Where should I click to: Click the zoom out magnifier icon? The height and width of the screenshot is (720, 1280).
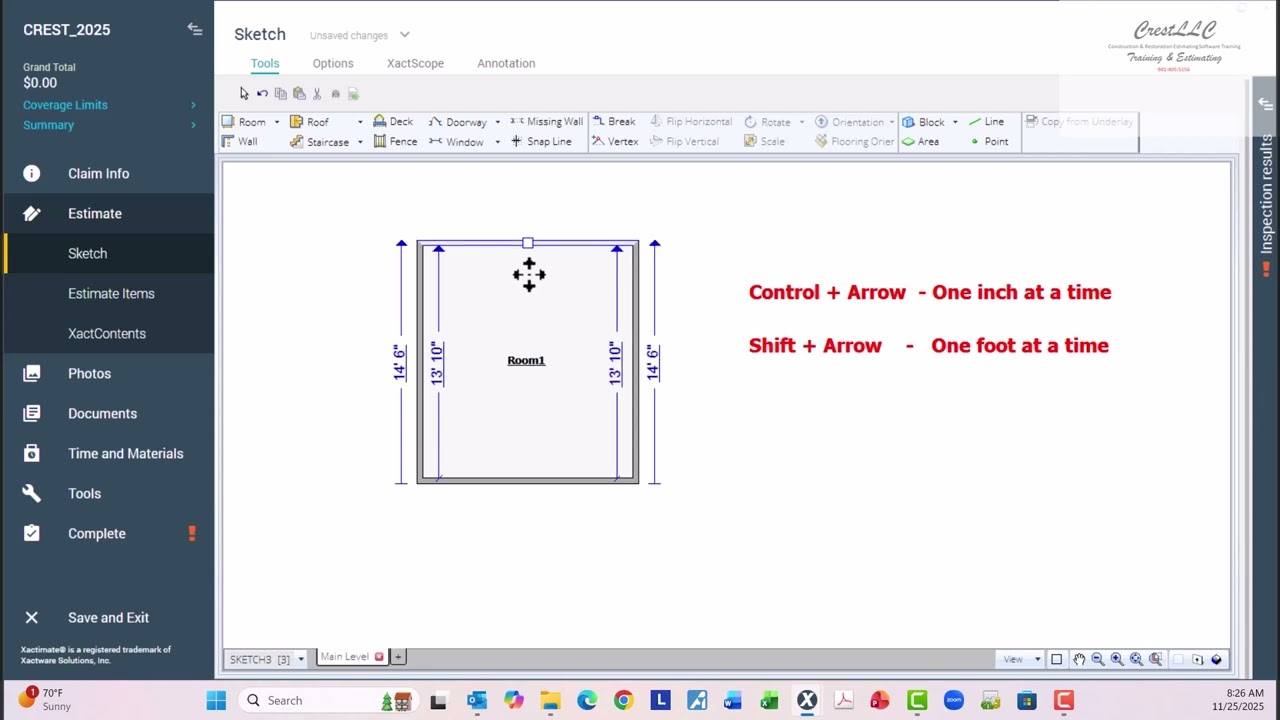pyautogui.click(x=1098, y=659)
